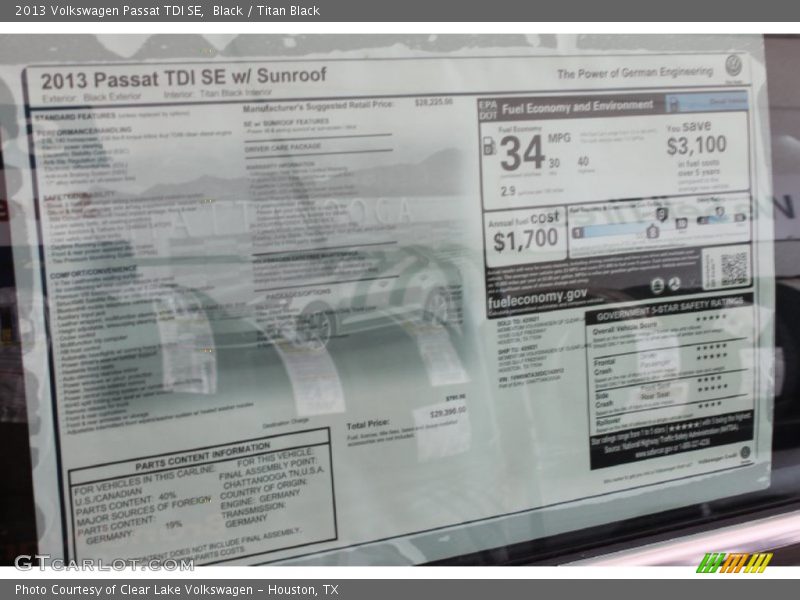Click the fuel pump icon beside 34 MPG
Viewport: 800px width, 600px height.
coord(489,146)
